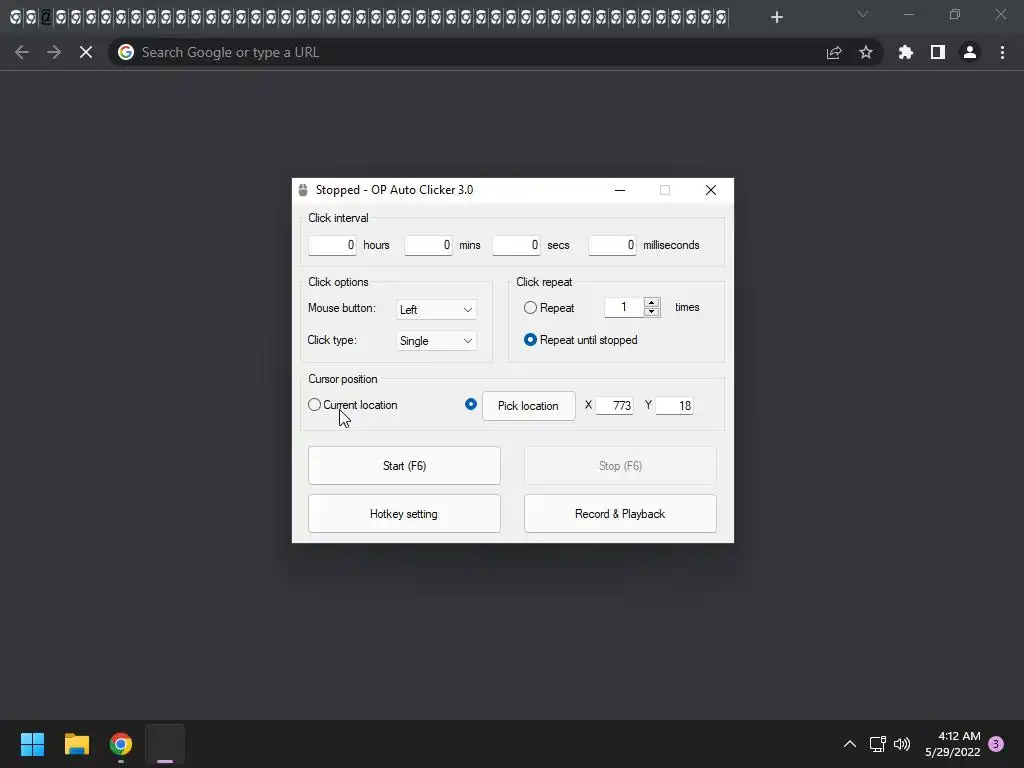1024x768 pixels.
Task: Switch to Chrome in the taskbar
Action: point(121,744)
